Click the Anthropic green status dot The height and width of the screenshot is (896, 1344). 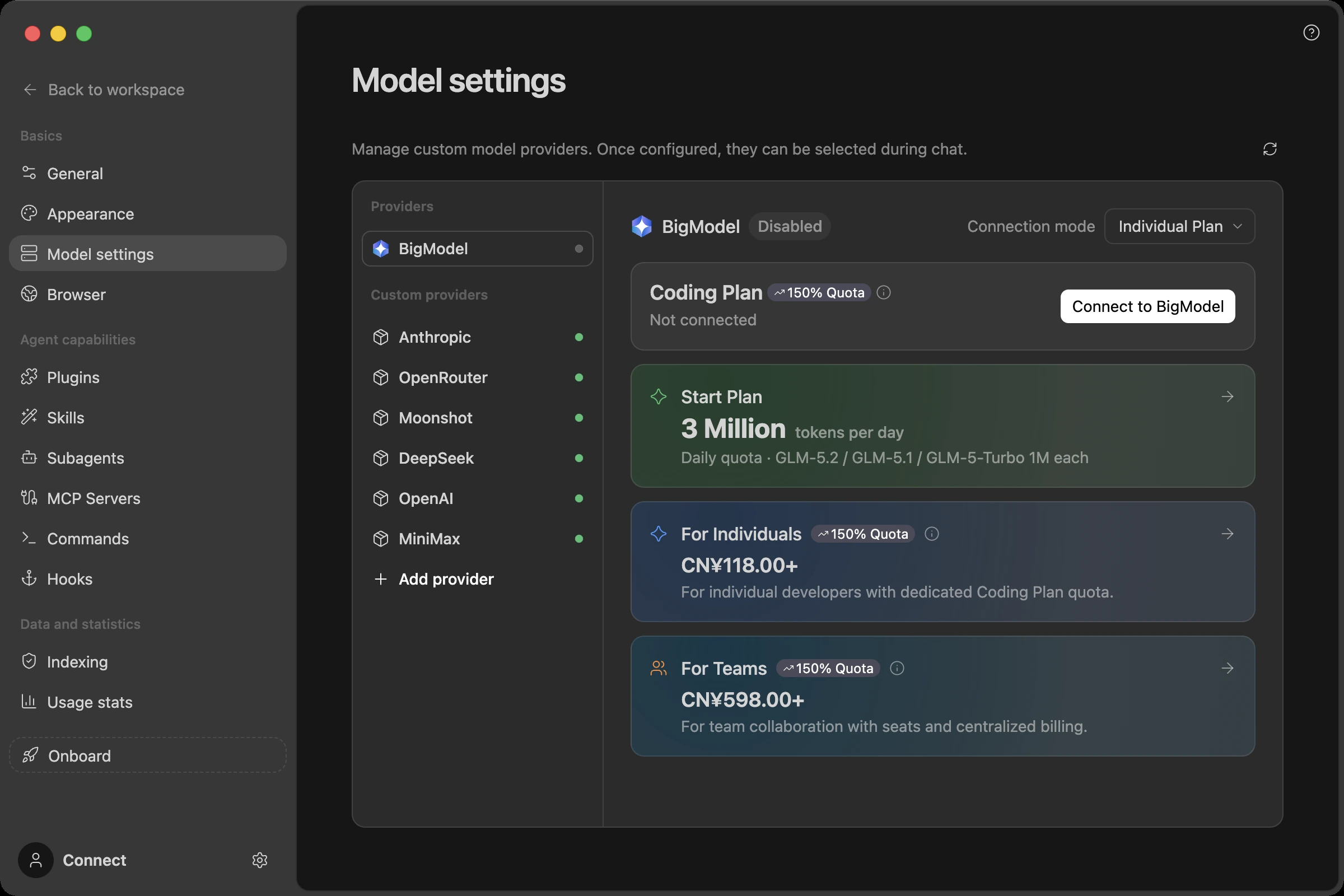[x=579, y=337]
